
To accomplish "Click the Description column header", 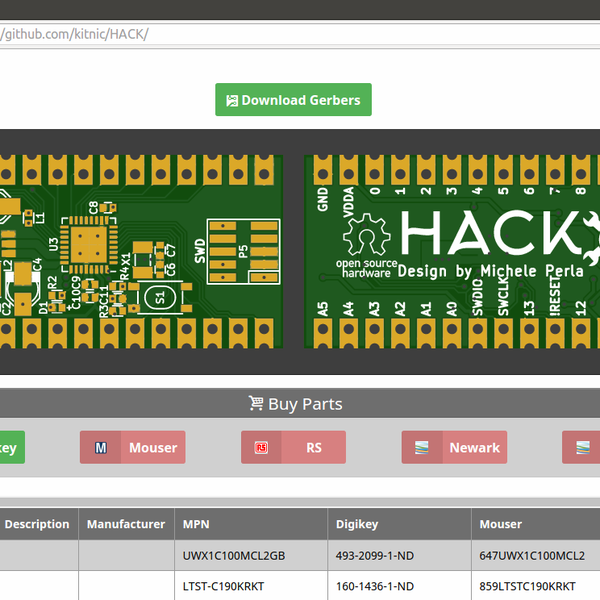I will [x=37, y=524].
